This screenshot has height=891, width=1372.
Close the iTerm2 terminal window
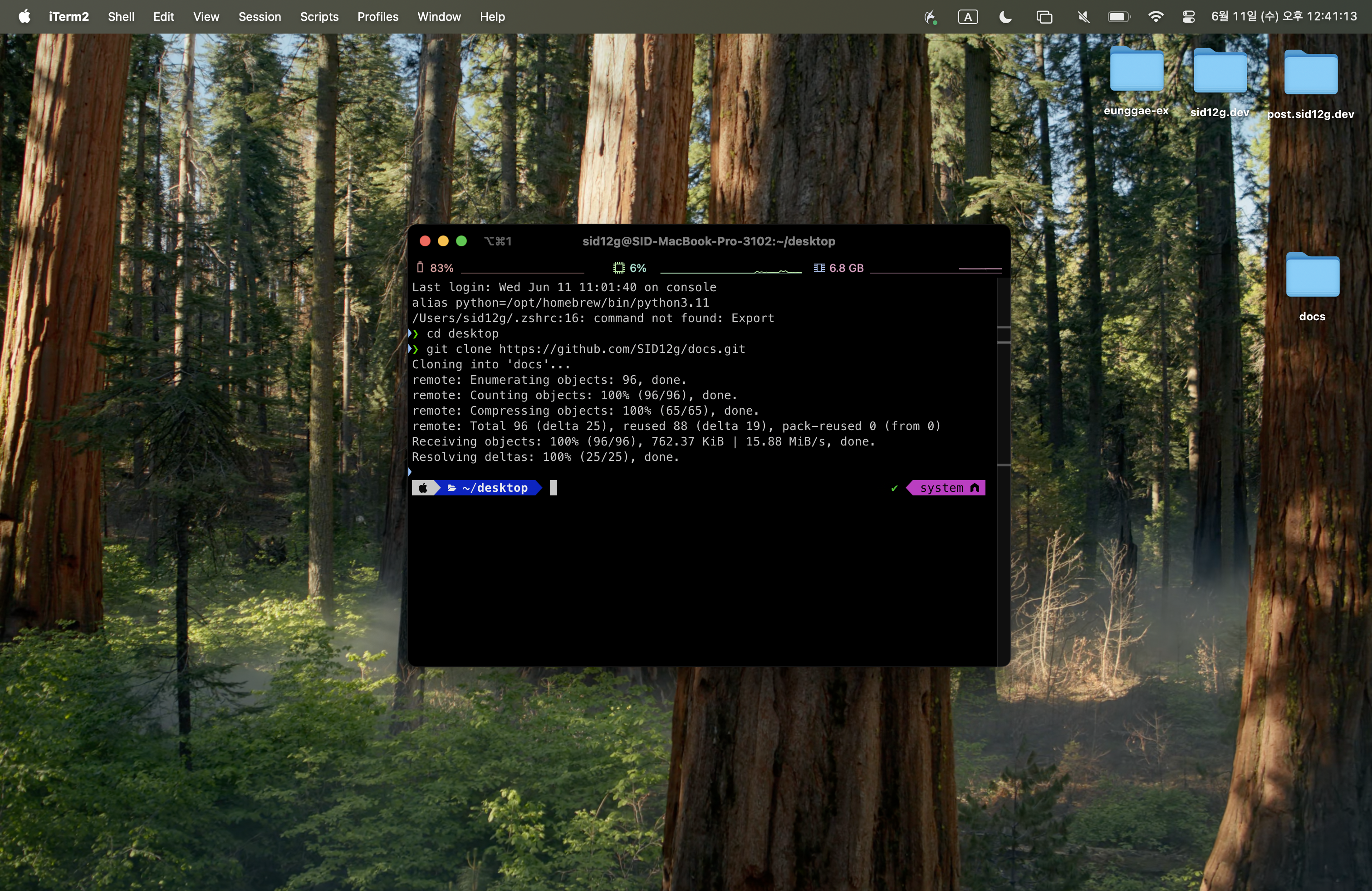tap(425, 241)
